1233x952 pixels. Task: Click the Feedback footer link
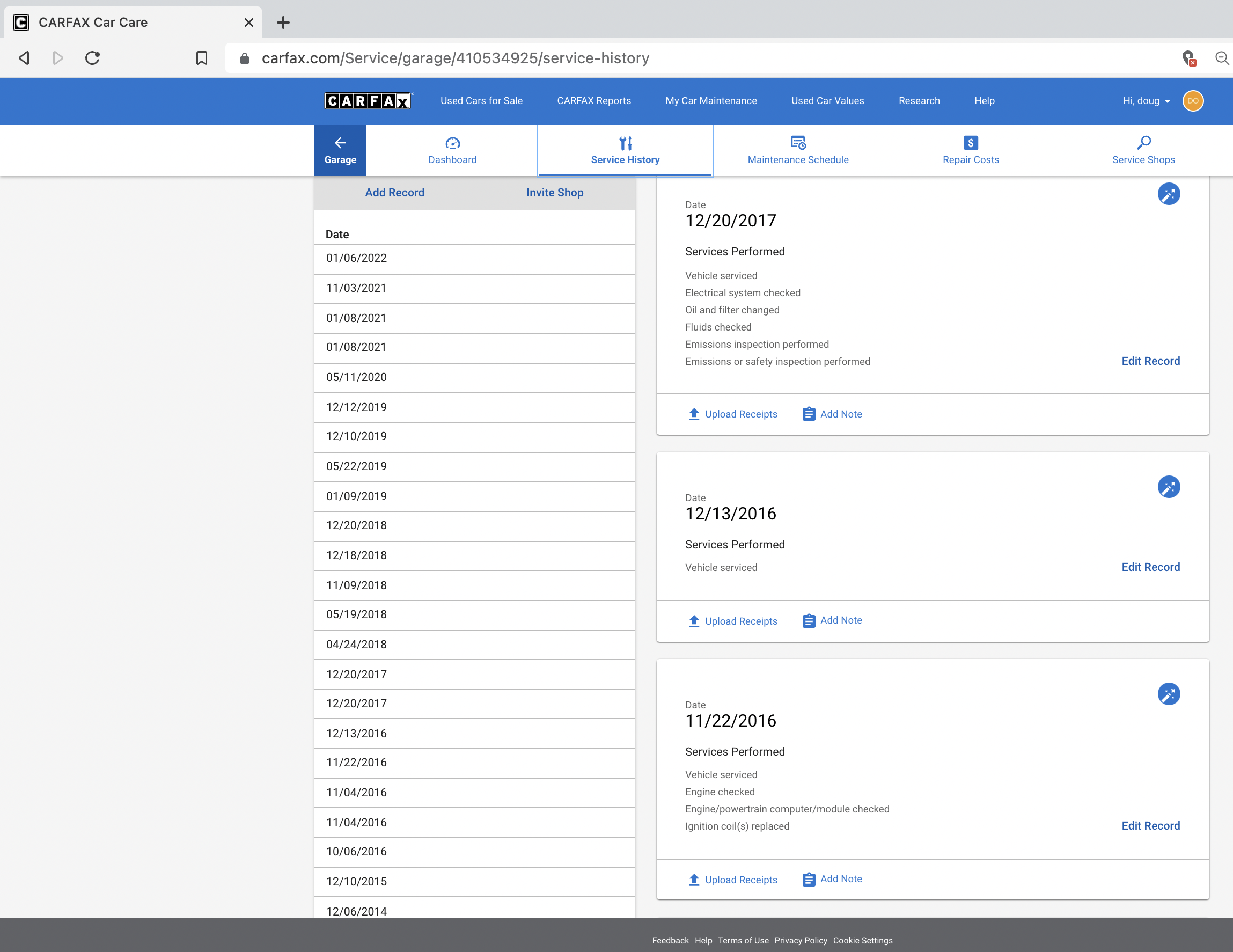(670, 940)
